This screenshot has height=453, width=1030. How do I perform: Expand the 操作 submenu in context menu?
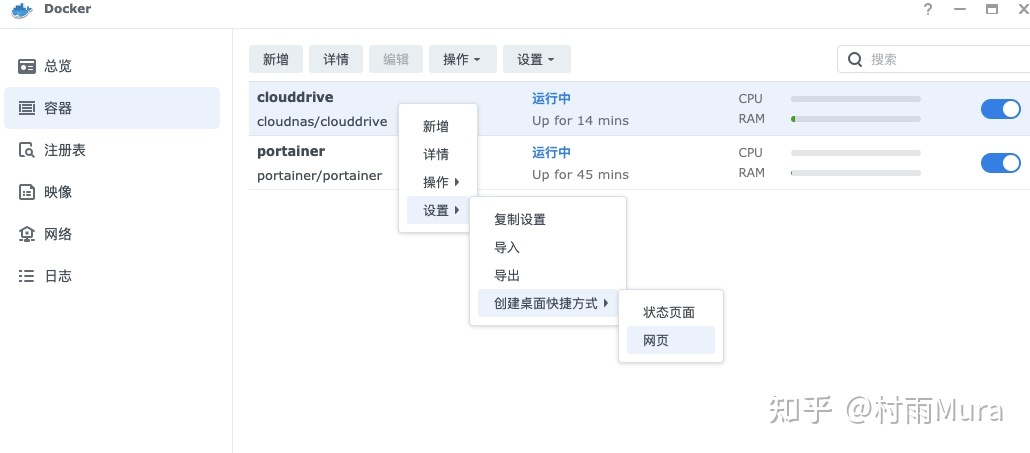pyautogui.click(x=441, y=182)
